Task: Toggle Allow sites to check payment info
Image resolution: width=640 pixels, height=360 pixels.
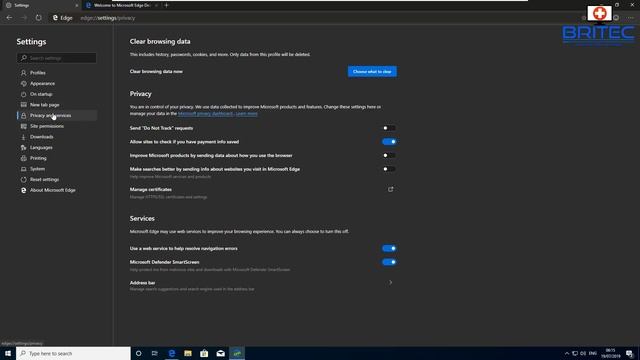Action: pos(389,142)
